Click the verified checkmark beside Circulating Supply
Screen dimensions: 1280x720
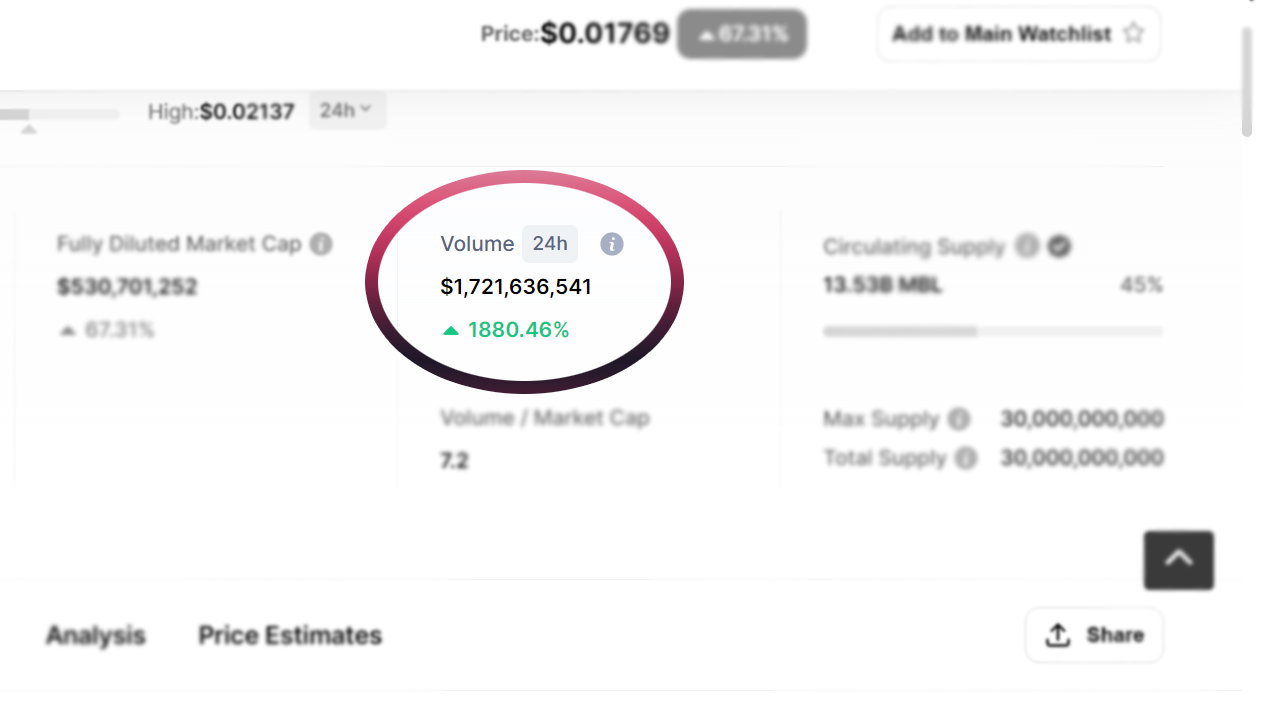tap(1059, 246)
